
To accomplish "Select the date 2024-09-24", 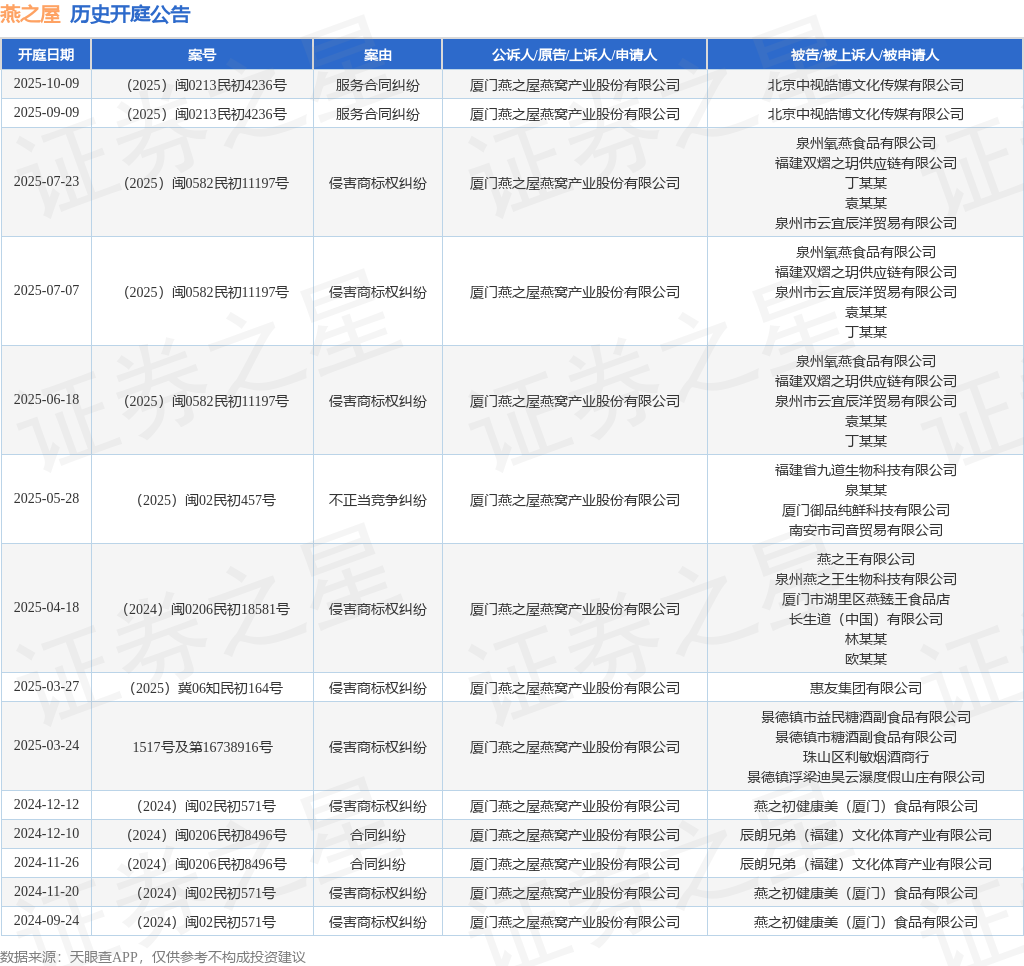I will pyautogui.click(x=46, y=920).
